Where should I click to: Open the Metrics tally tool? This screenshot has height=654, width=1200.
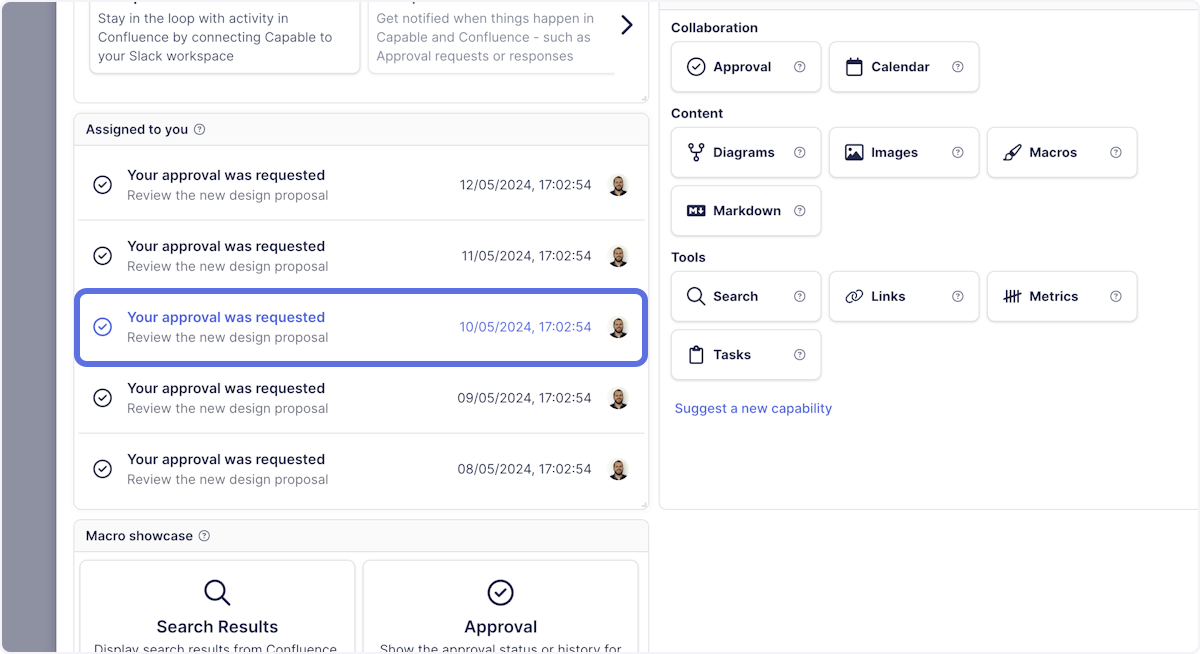coord(1012,297)
